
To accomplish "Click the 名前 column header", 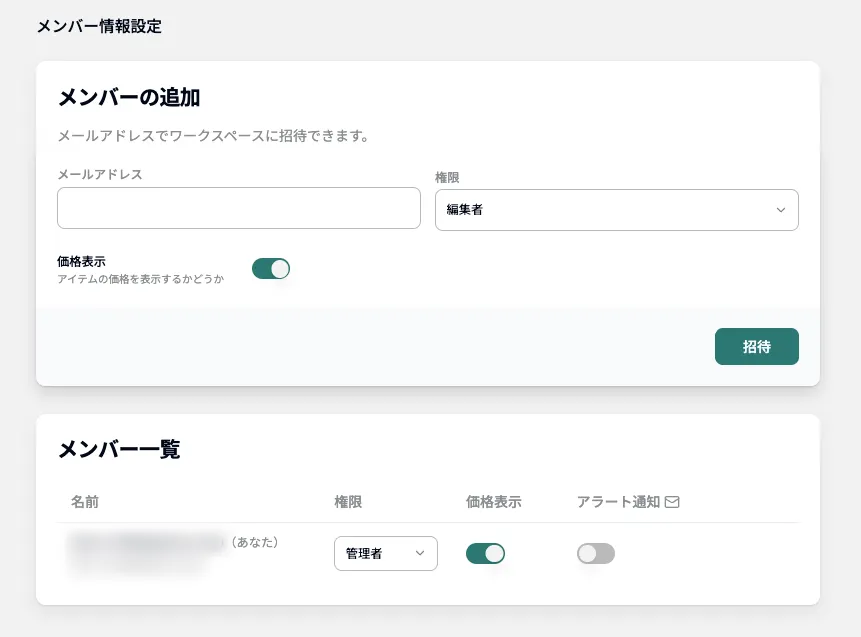I will (x=85, y=501).
